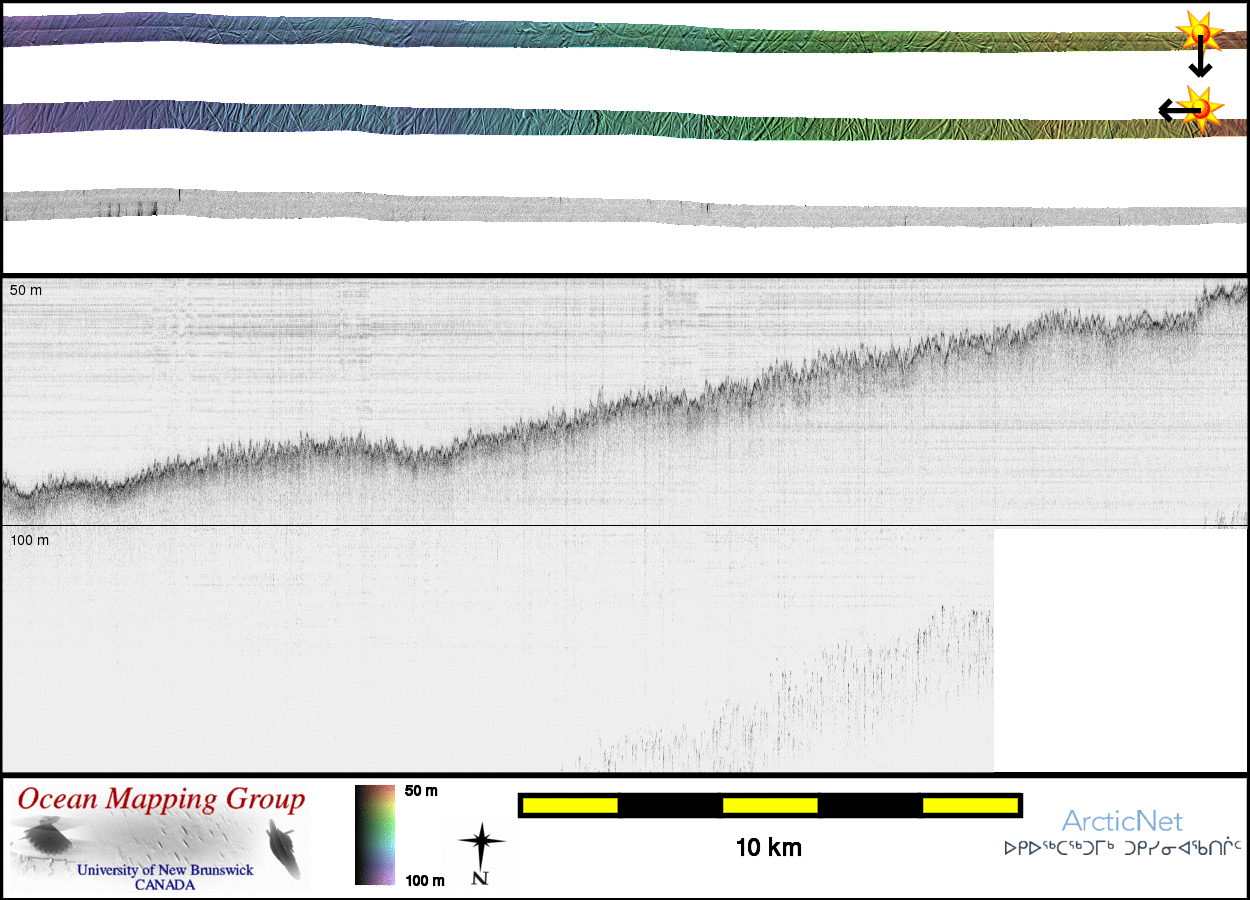Click the black downward-pointing arrowhead
The height and width of the screenshot is (900, 1250).
click(x=1200, y=70)
